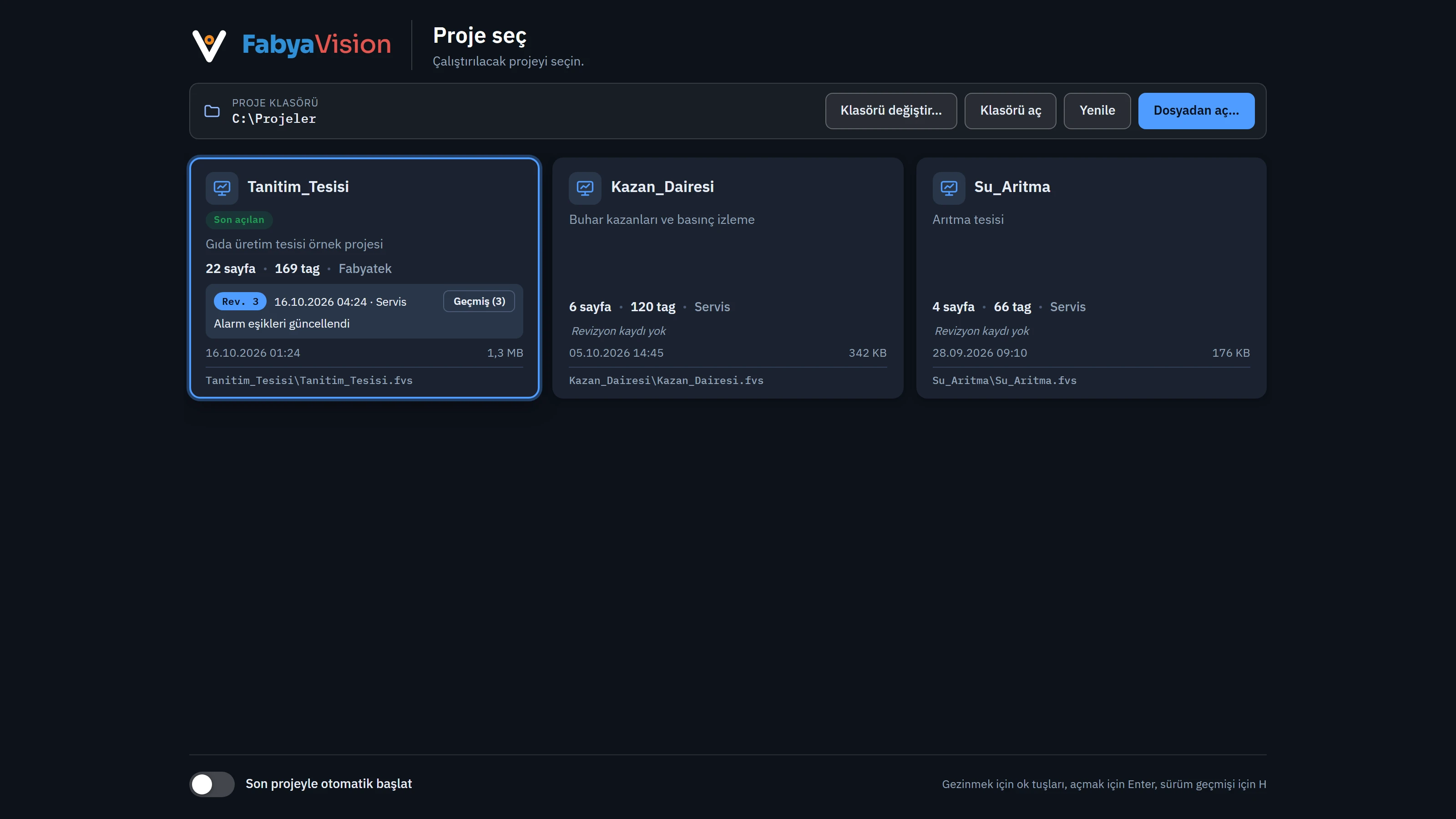Screen dimensions: 1456x819
Task: Click the 'Proje seç' heading
Action: (x=479, y=35)
